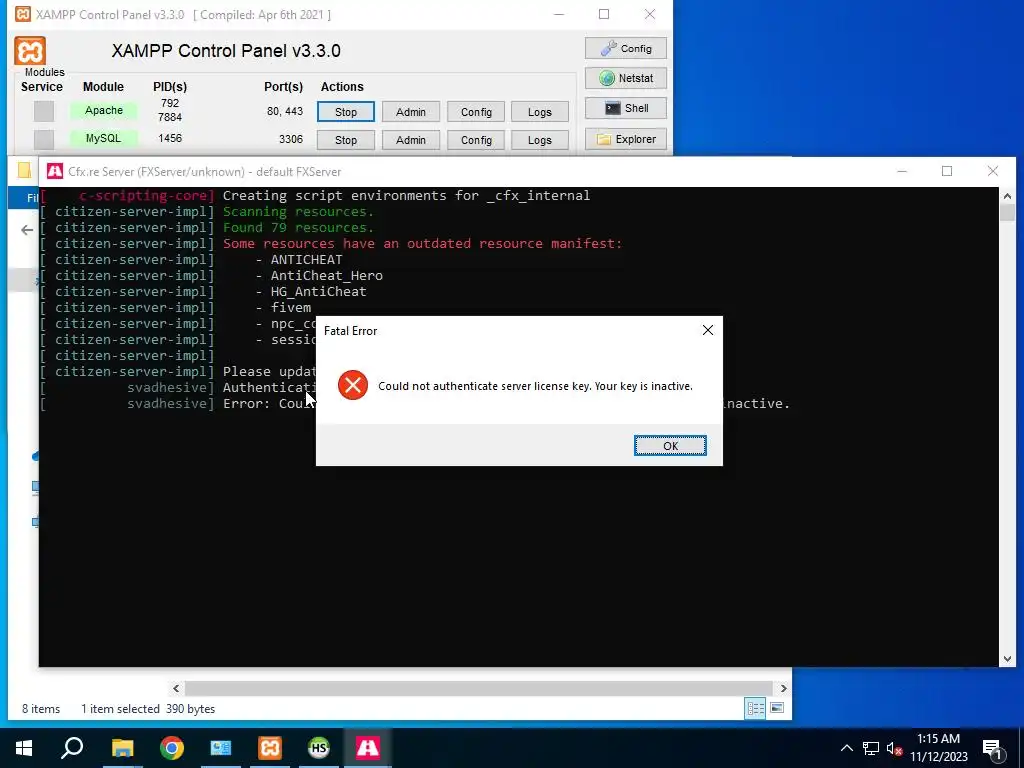Viewport: 1024px width, 768px height.
Task: Click the File Explorer horizontal scrollbar thumb
Action: click(x=479, y=688)
